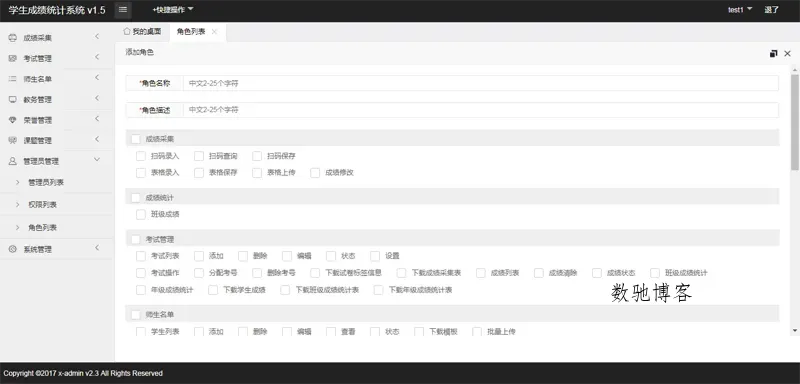Check 删除 under the 考试管理 group

pyautogui.click(x=243, y=256)
